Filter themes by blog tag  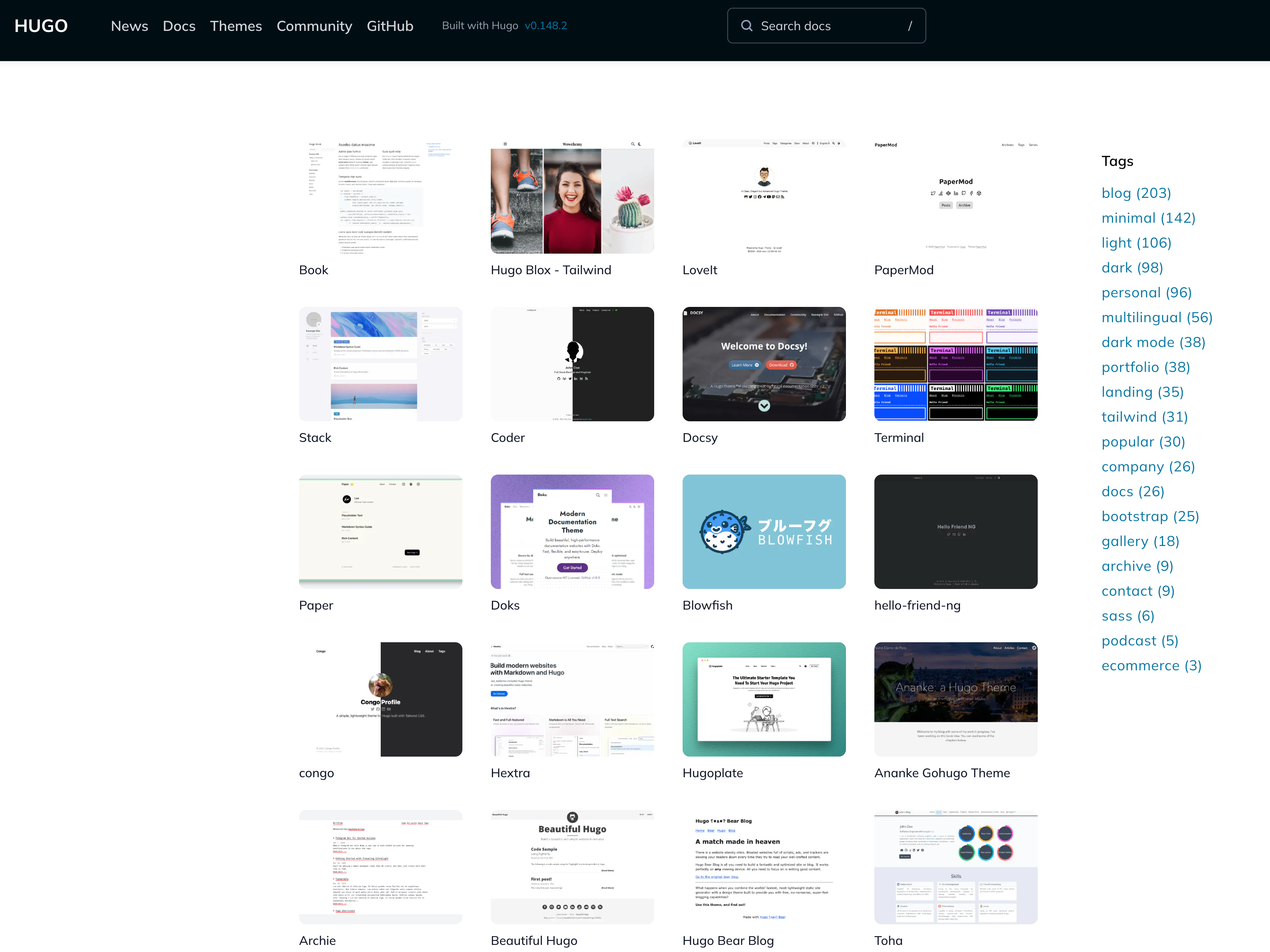1136,193
